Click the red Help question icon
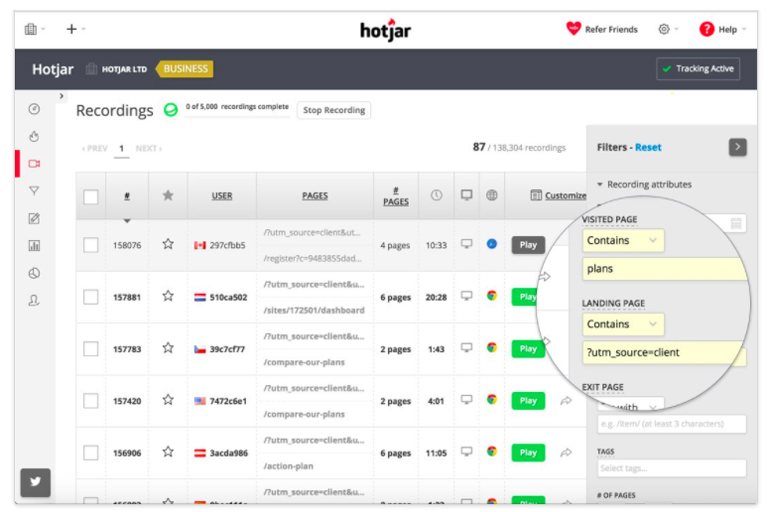The image size is (768, 512). click(x=706, y=29)
